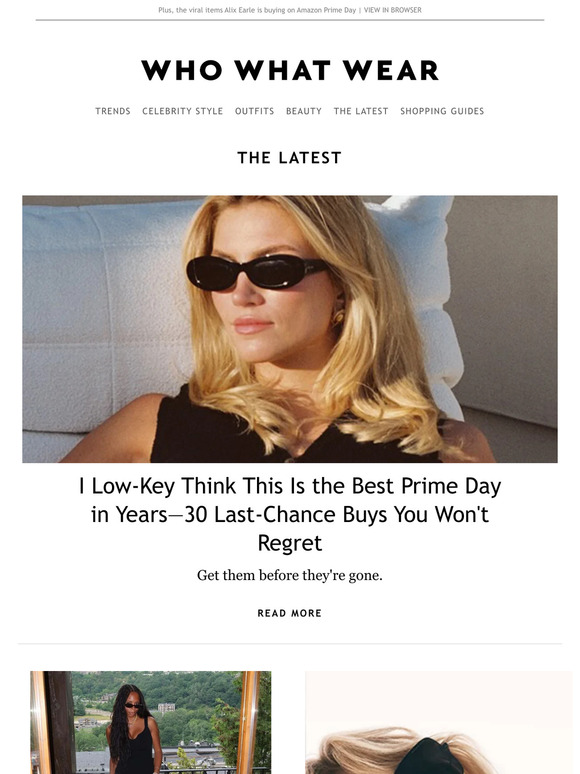This screenshot has height=774, width=580.
Task: Click the READ MORE button
Action: [x=290, y=613]
